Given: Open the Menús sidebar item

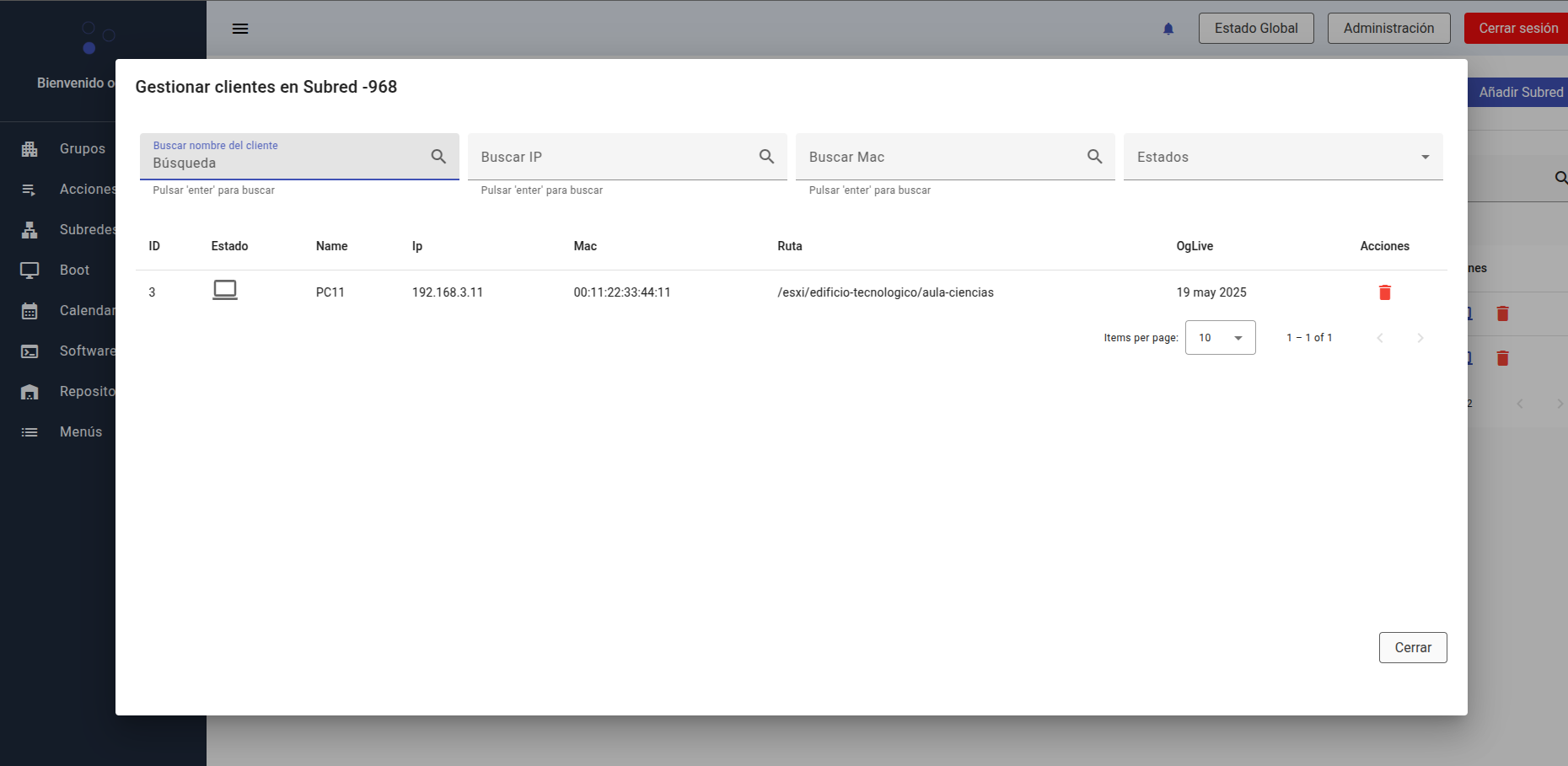Looking at the screenshot, I should tap(80, 432).
